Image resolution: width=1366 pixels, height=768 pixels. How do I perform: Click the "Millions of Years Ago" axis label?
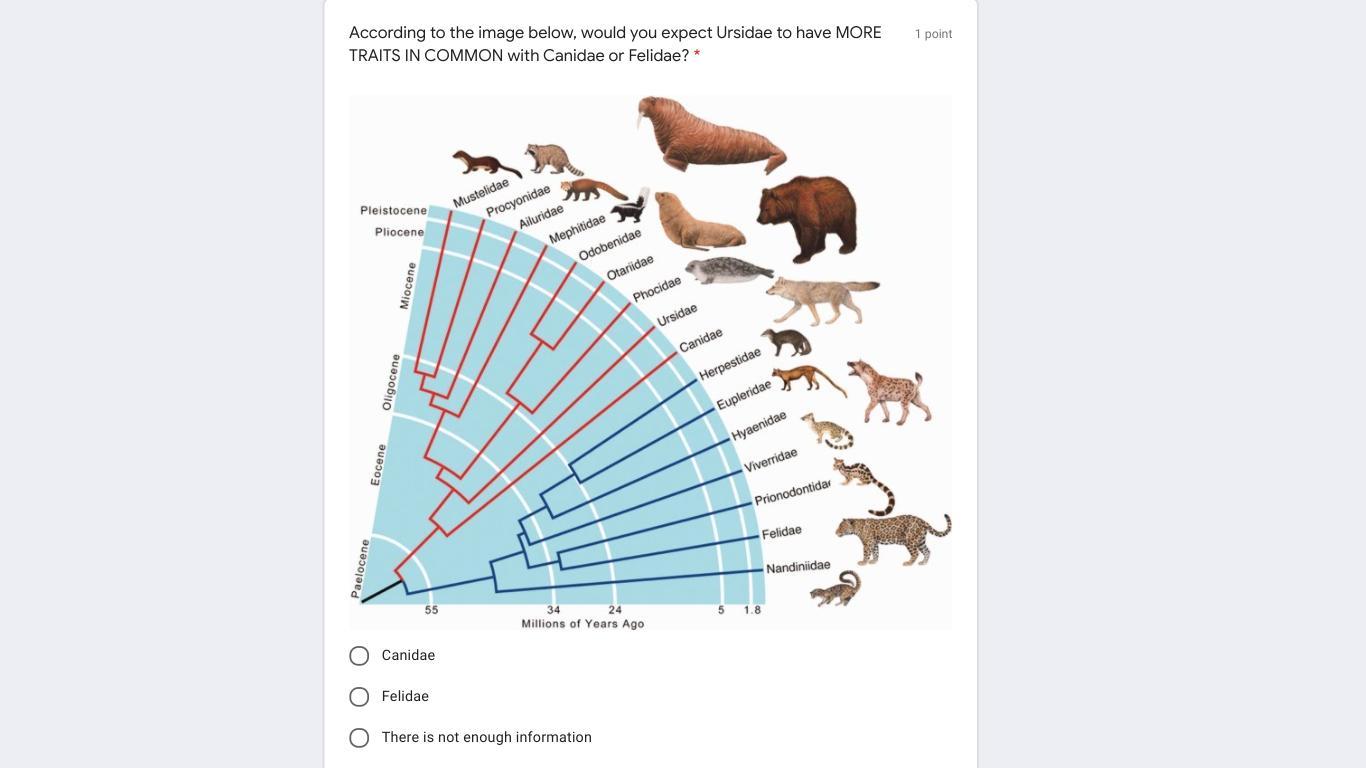[582, 624]
